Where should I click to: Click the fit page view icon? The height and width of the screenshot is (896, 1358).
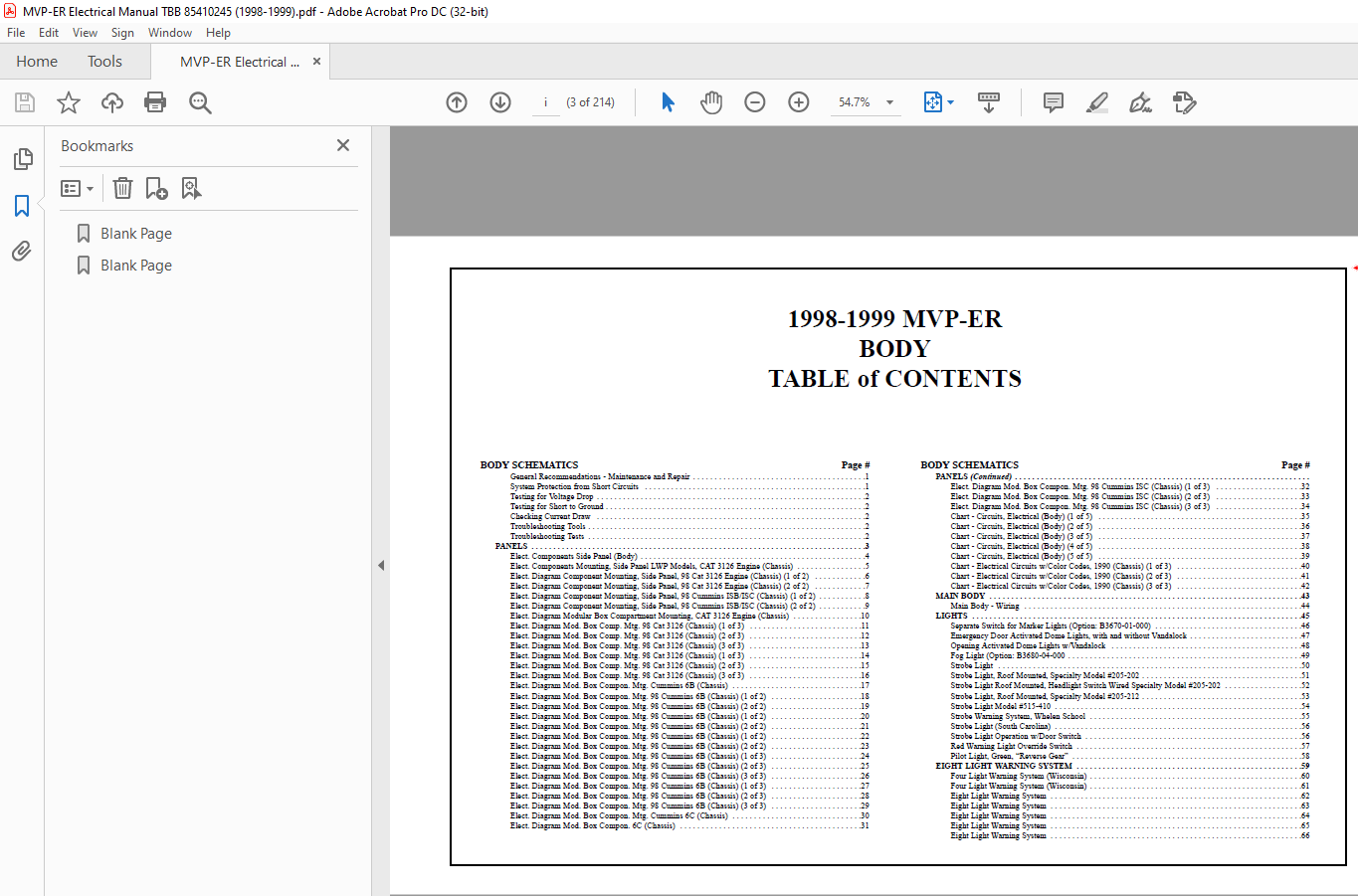click(x=932, y=102)
